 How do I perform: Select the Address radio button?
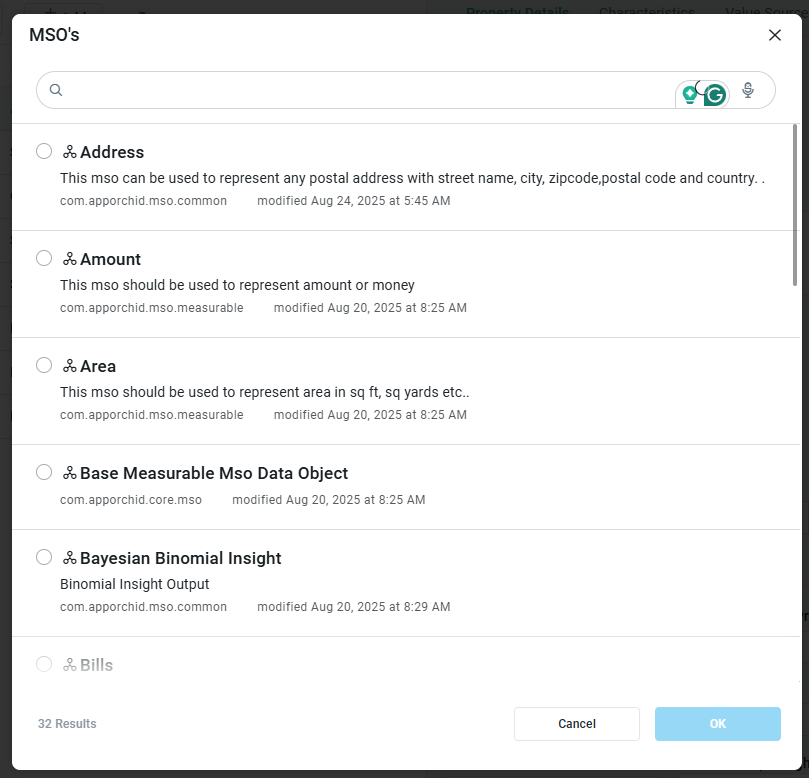coord(44,151)
